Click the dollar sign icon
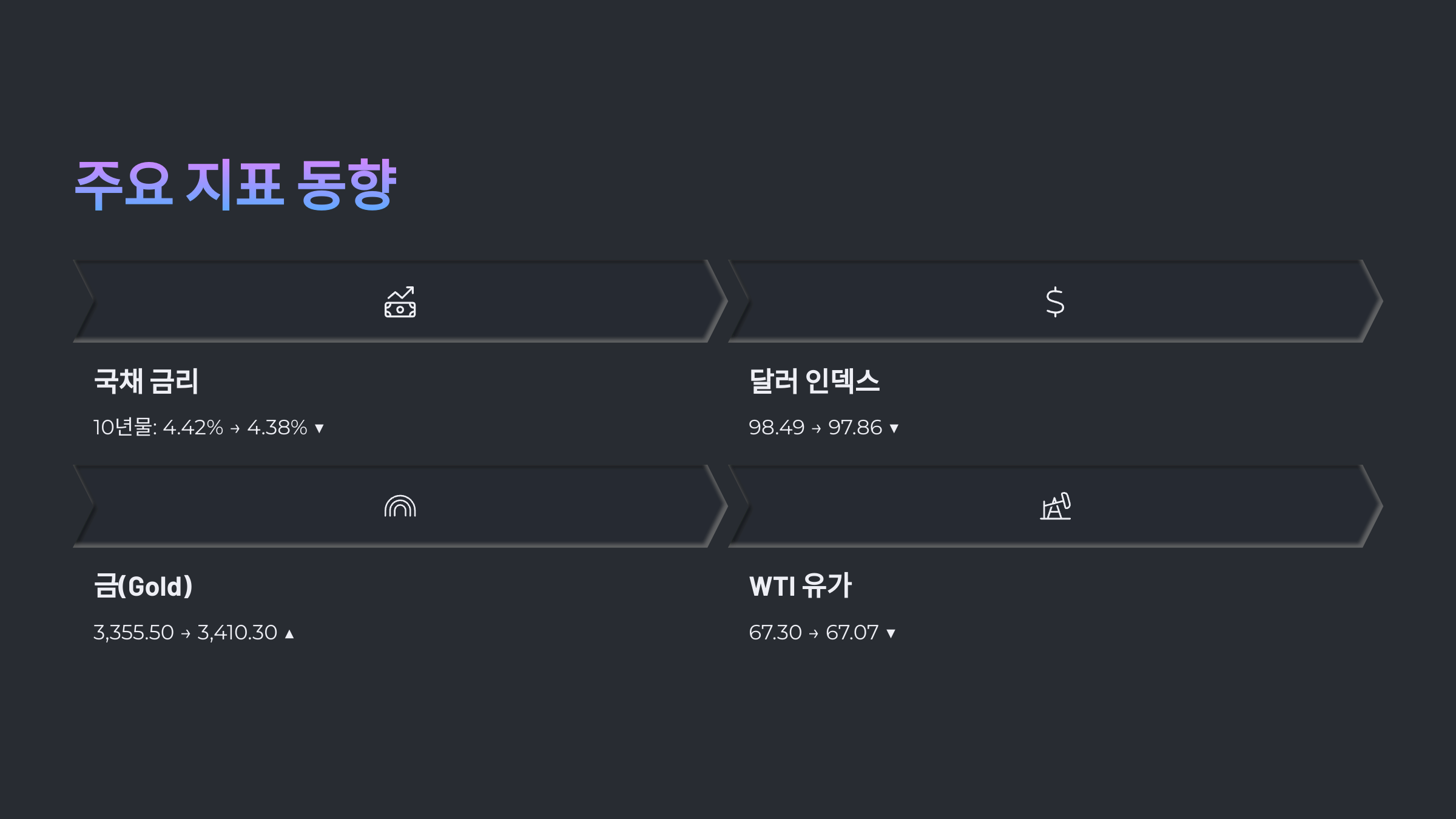1456x819 pixels. pos(1055,302)
